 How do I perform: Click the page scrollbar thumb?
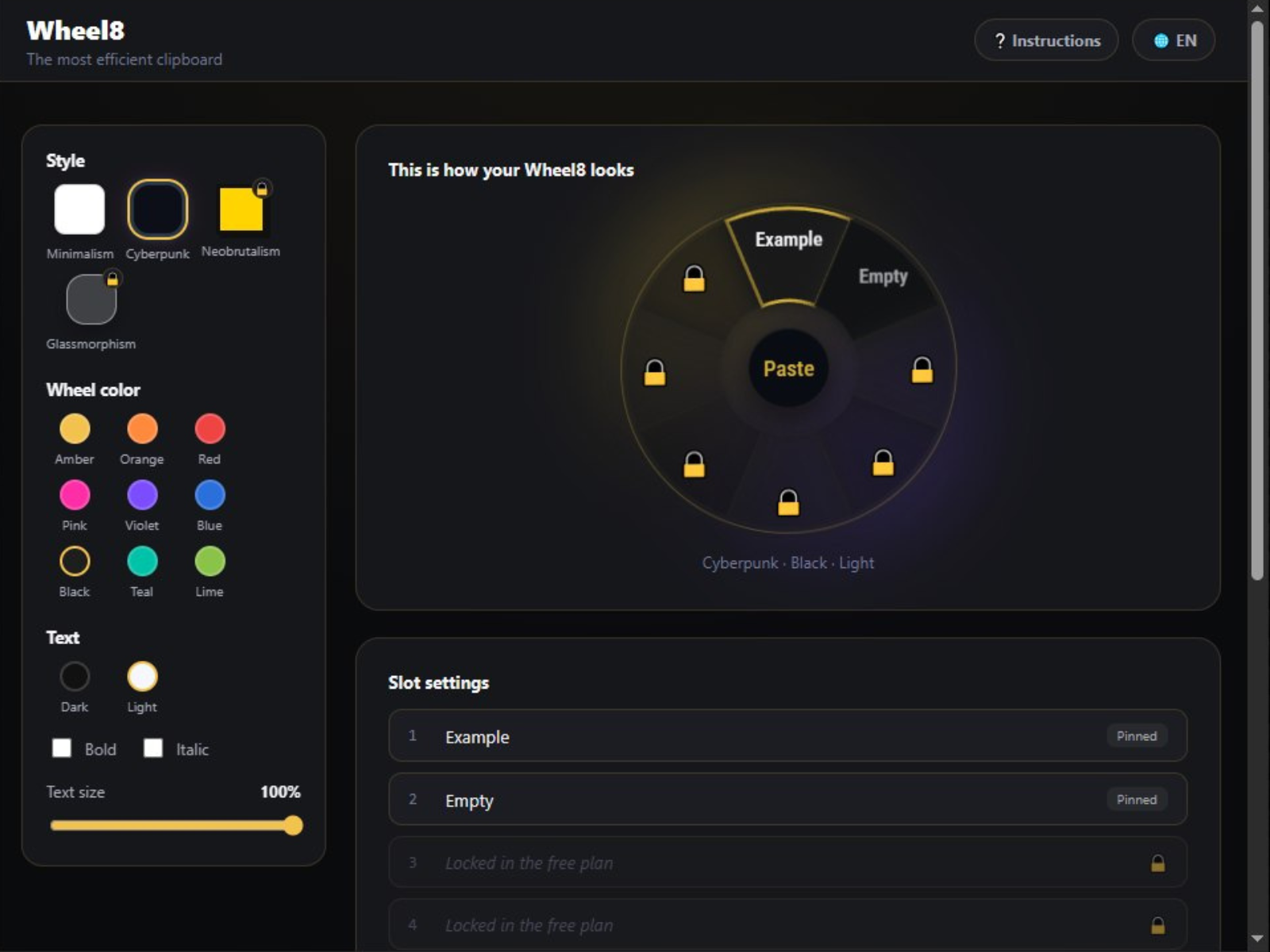click(1257, 301)
